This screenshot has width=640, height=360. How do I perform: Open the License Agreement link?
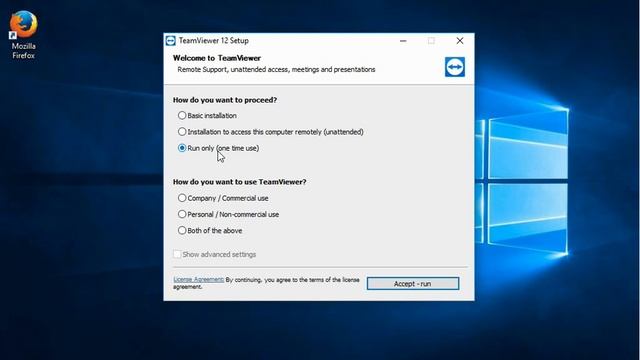(x=198, y=280)
